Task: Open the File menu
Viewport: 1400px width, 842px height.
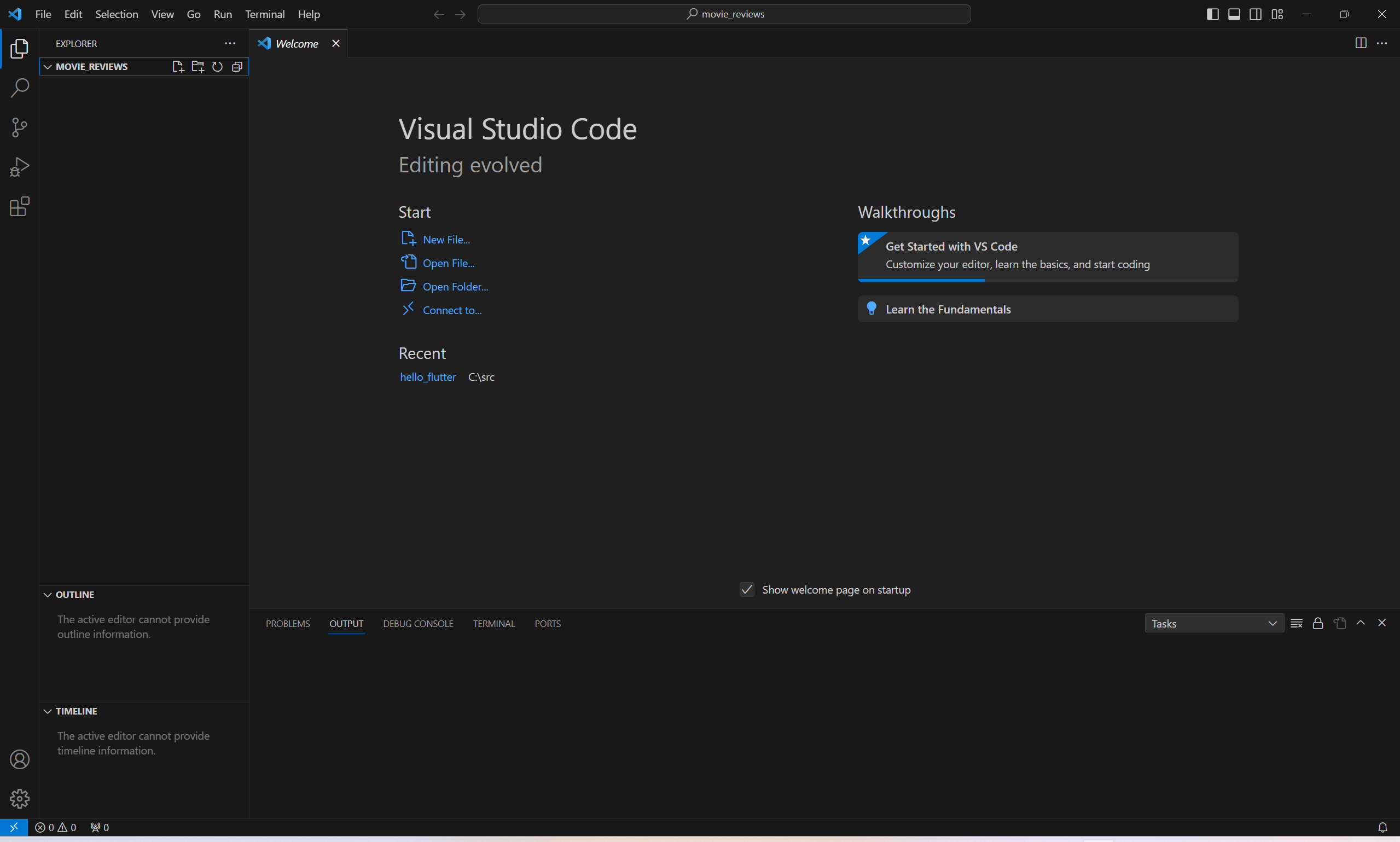Action: (43, 14)
